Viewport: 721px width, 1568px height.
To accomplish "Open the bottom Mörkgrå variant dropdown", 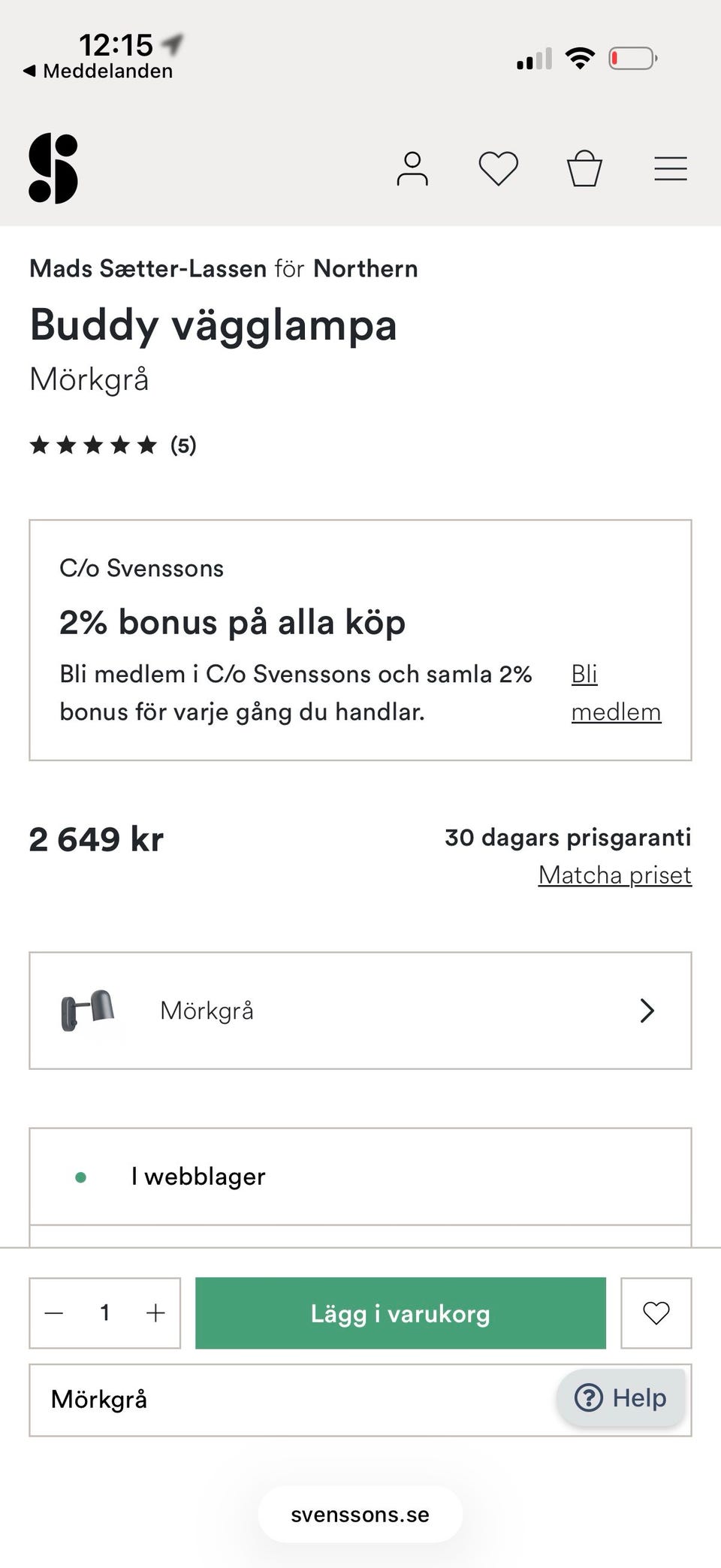I will tap(293, 1400).
